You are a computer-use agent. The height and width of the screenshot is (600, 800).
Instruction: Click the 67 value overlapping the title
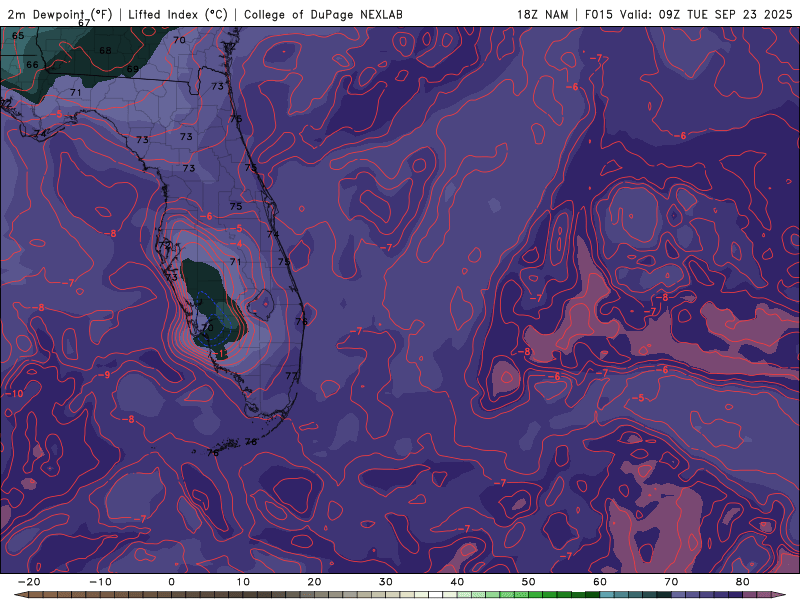pos(84,23)
